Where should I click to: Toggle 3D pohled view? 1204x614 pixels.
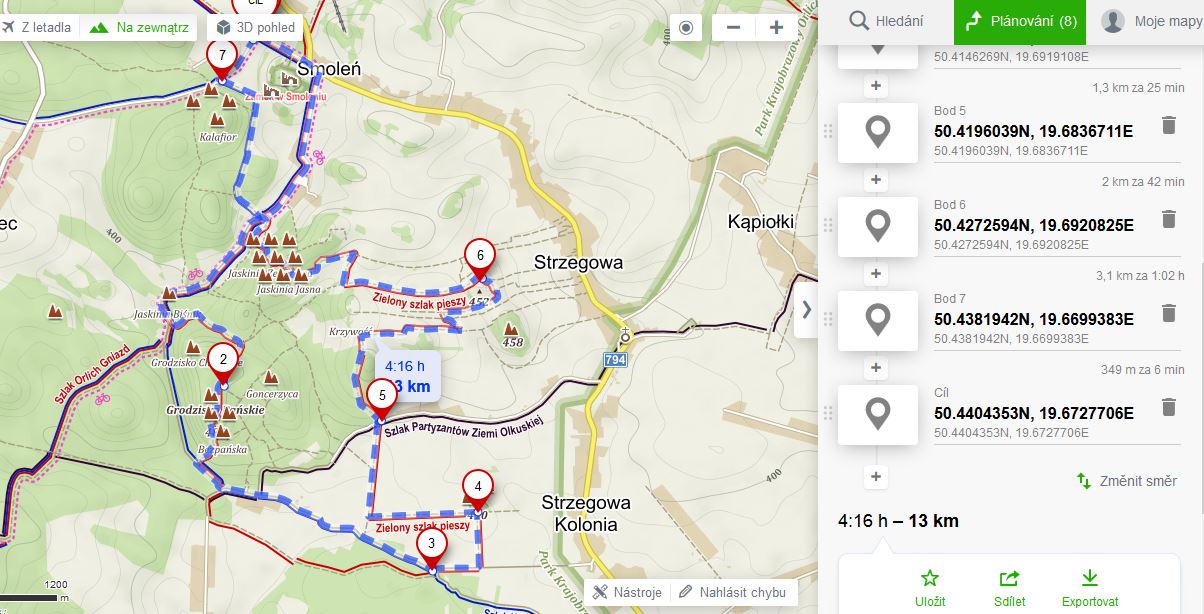(x=254, y=27)
